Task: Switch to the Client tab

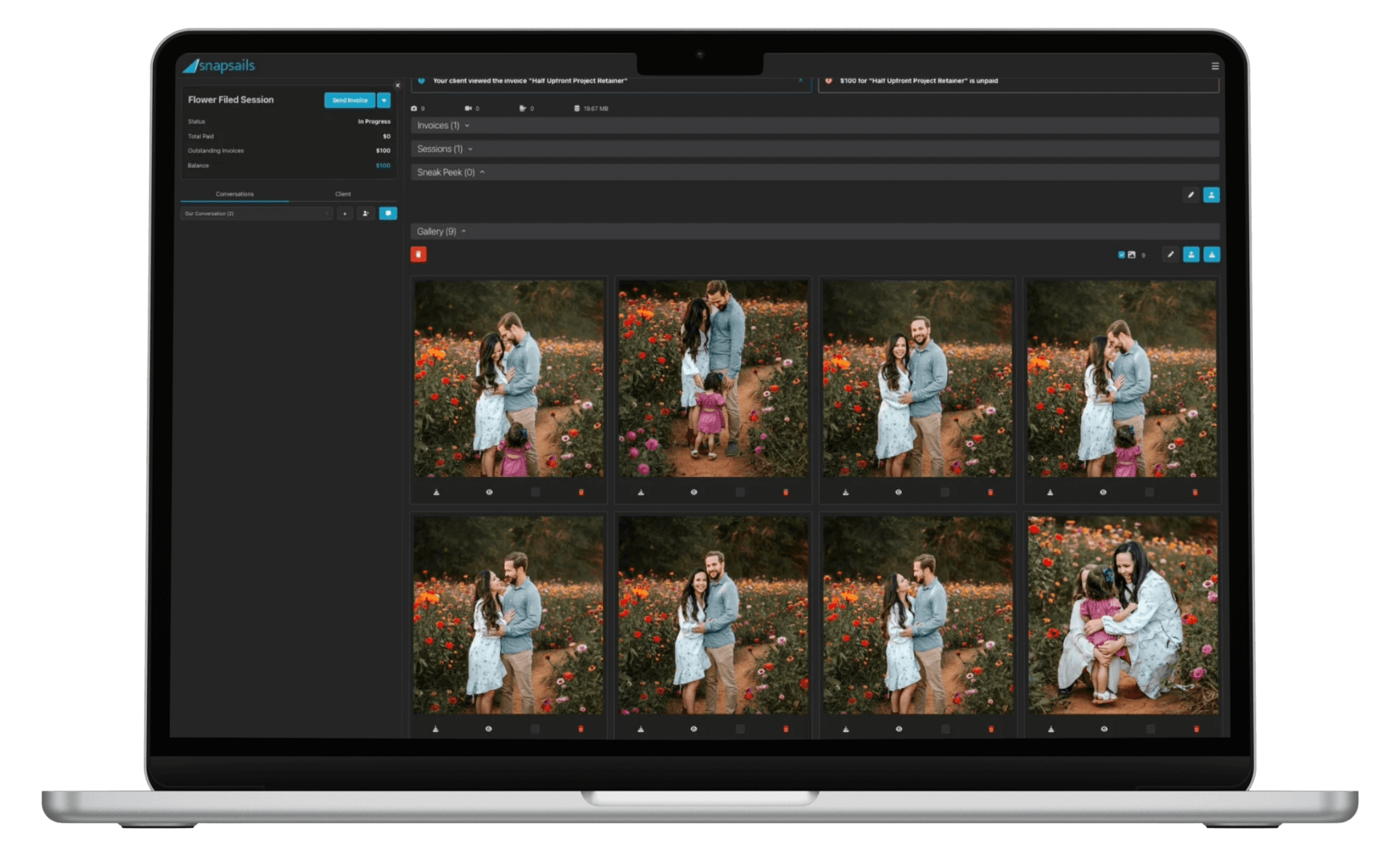Action: point(343,194)
